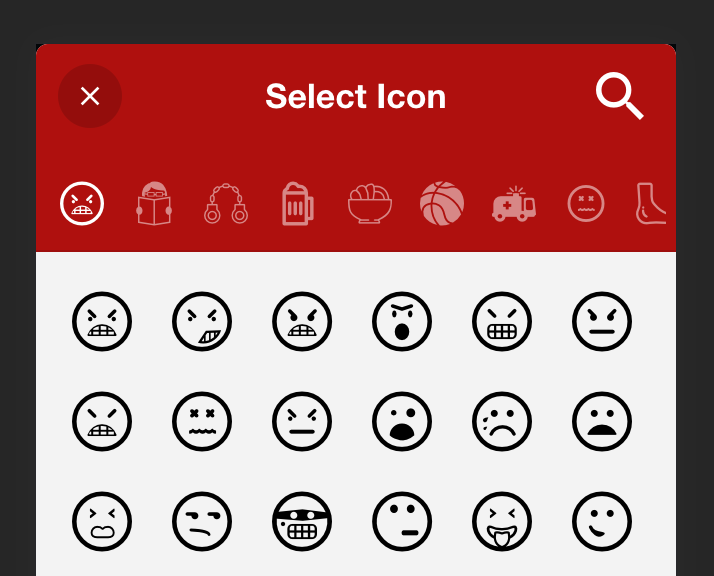
Task: Switch to the reading person category
Action: point(154,204)
